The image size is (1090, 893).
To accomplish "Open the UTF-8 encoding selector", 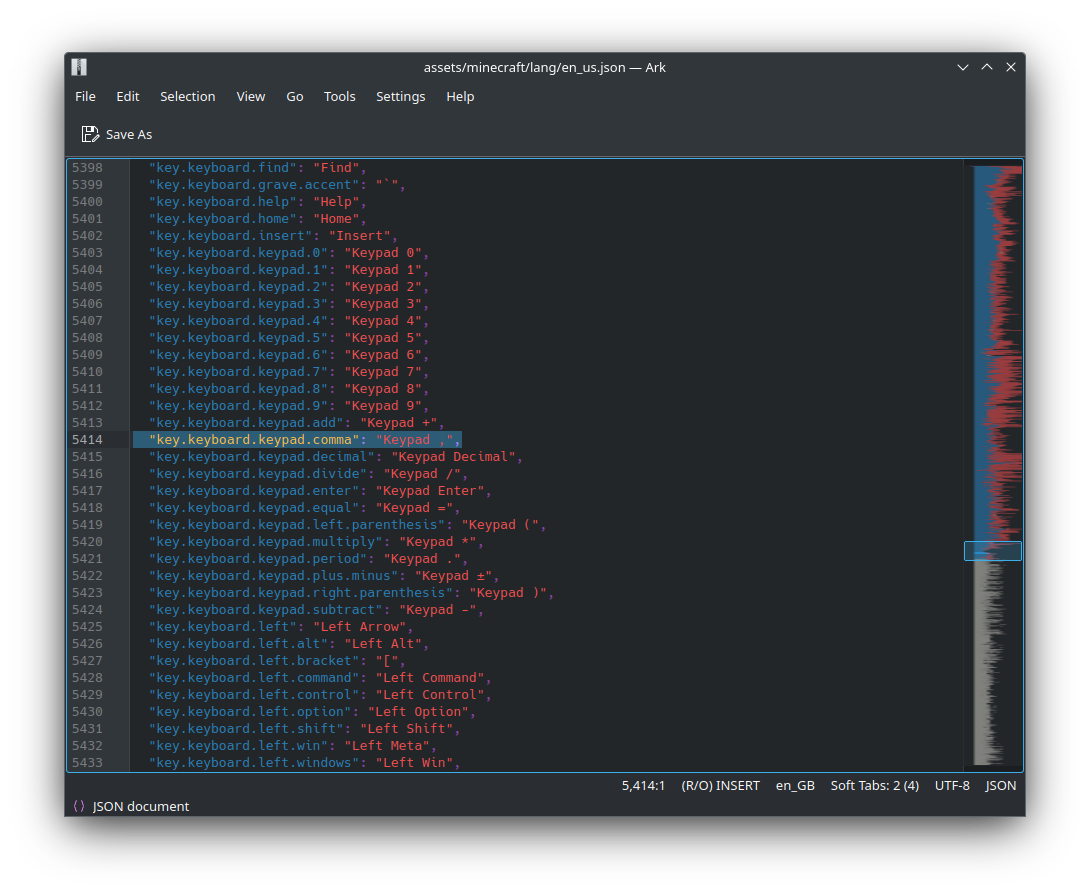I will point(952,785).
